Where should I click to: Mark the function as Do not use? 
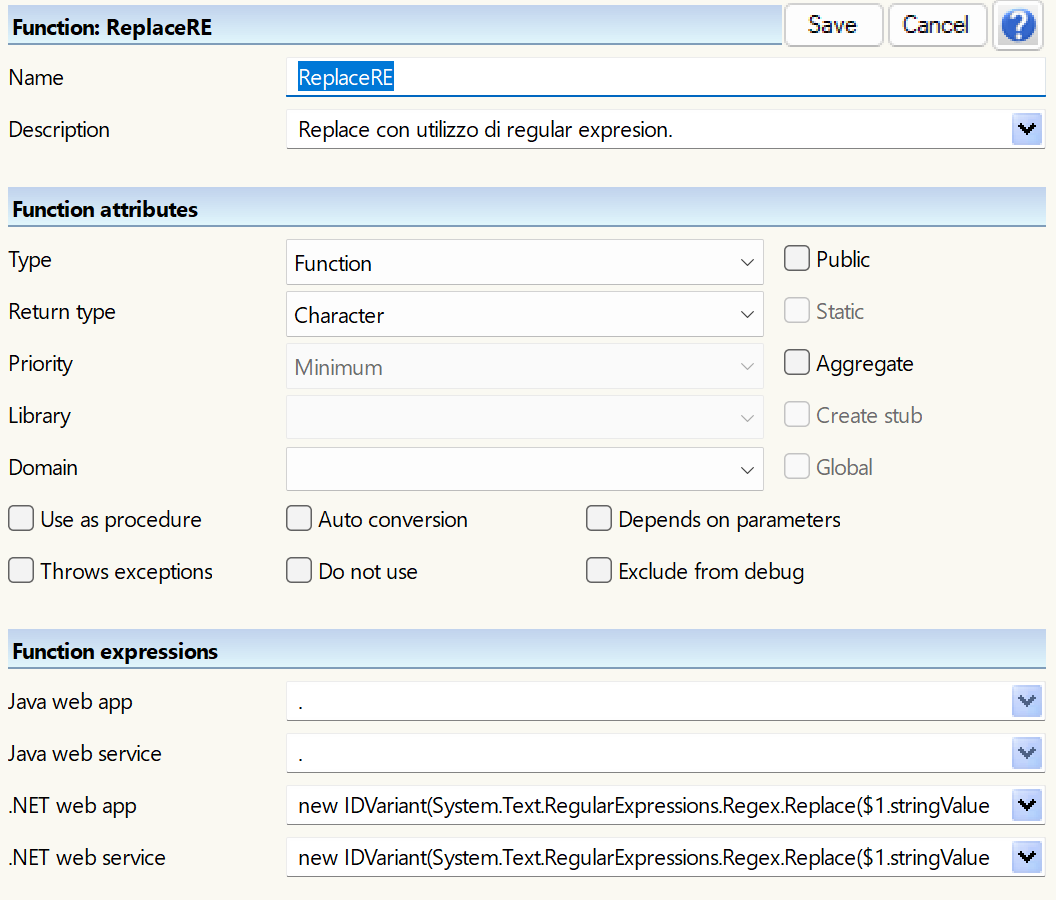coord(299,571)
